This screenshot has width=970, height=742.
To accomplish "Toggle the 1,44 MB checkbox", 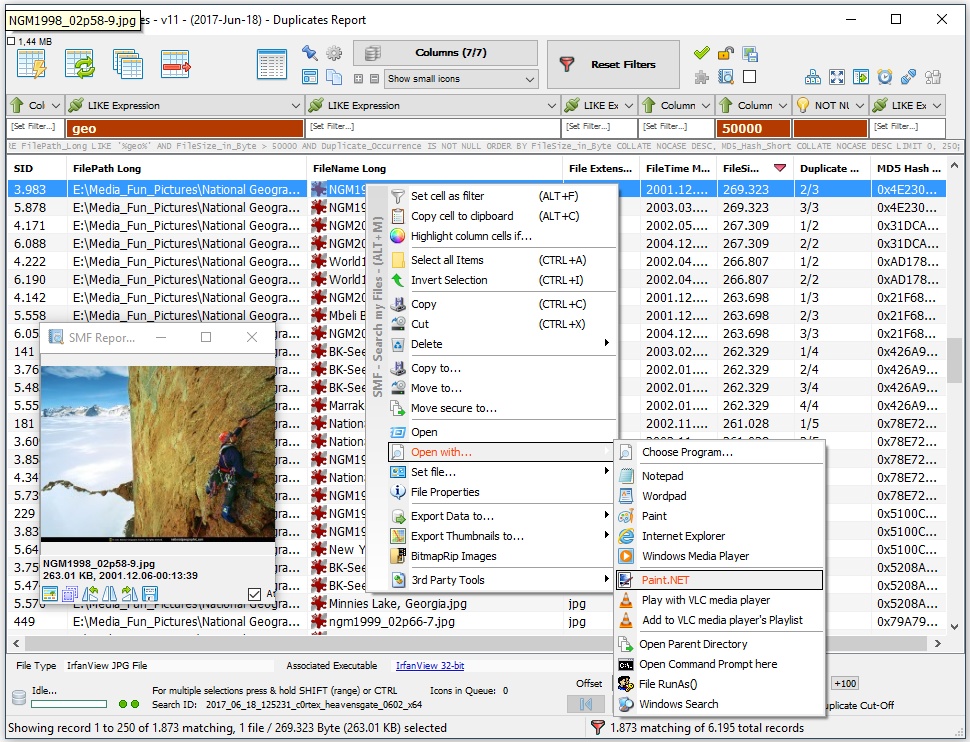I will (x=11, y=41).
